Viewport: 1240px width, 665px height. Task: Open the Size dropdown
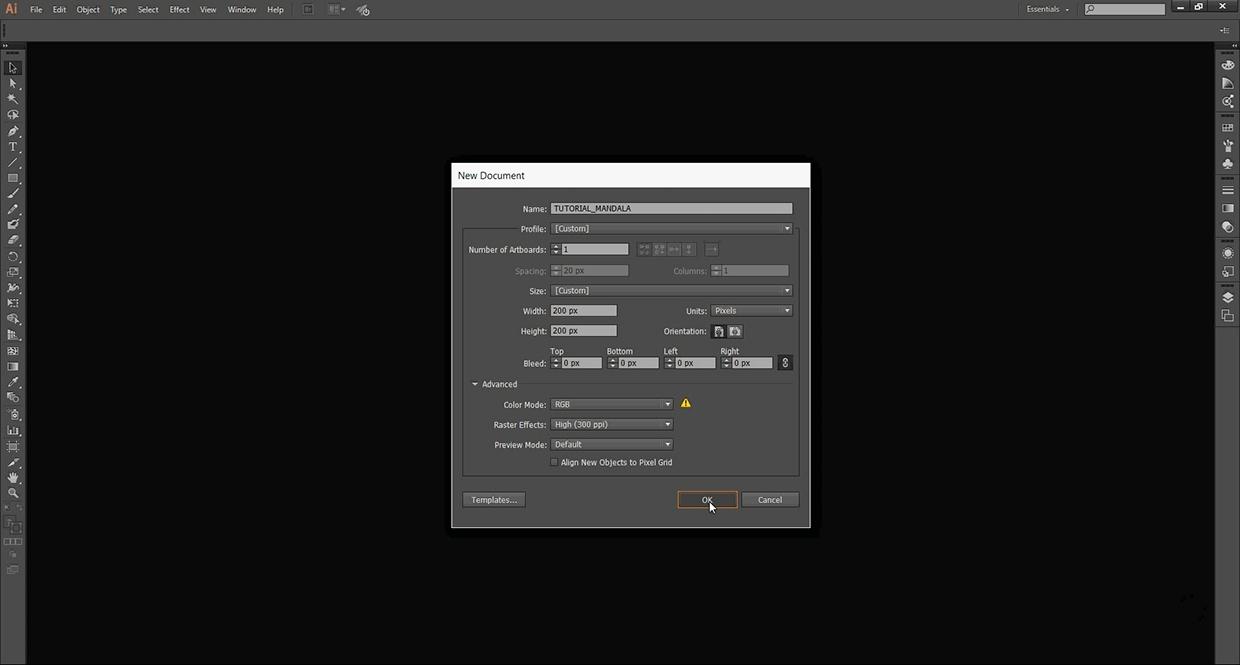point(671,291)
